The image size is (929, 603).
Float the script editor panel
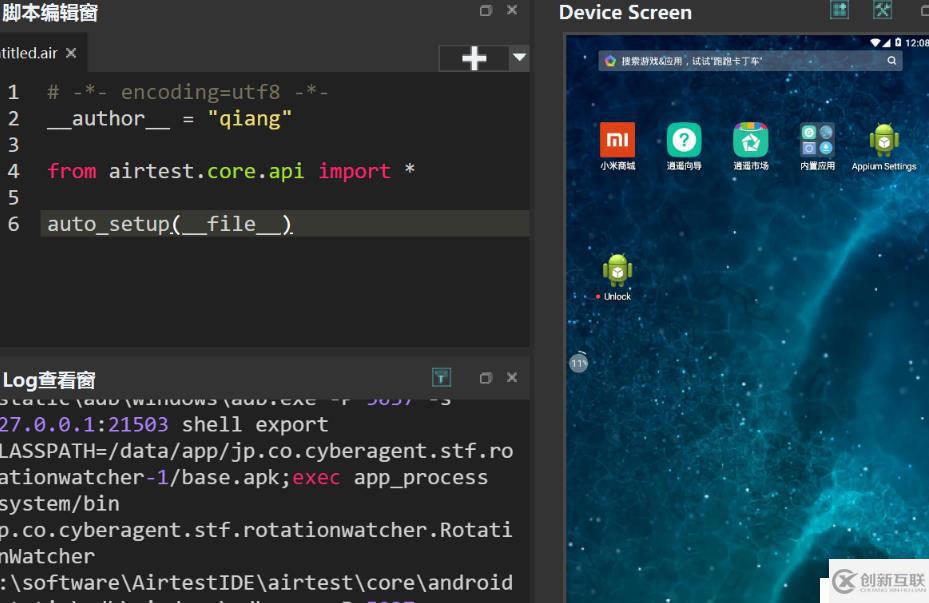pyautogui.click(x=486, y=11)
